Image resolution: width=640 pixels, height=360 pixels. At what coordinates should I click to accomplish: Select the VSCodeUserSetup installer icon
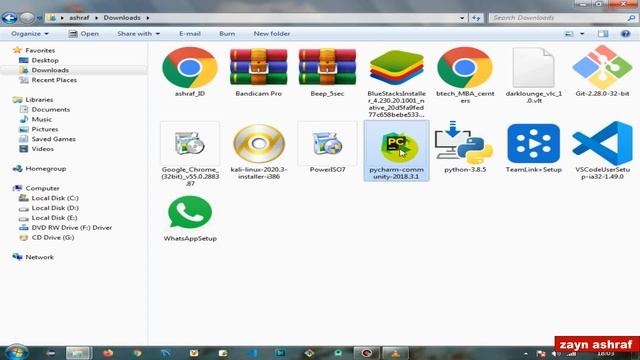point(602,143)
